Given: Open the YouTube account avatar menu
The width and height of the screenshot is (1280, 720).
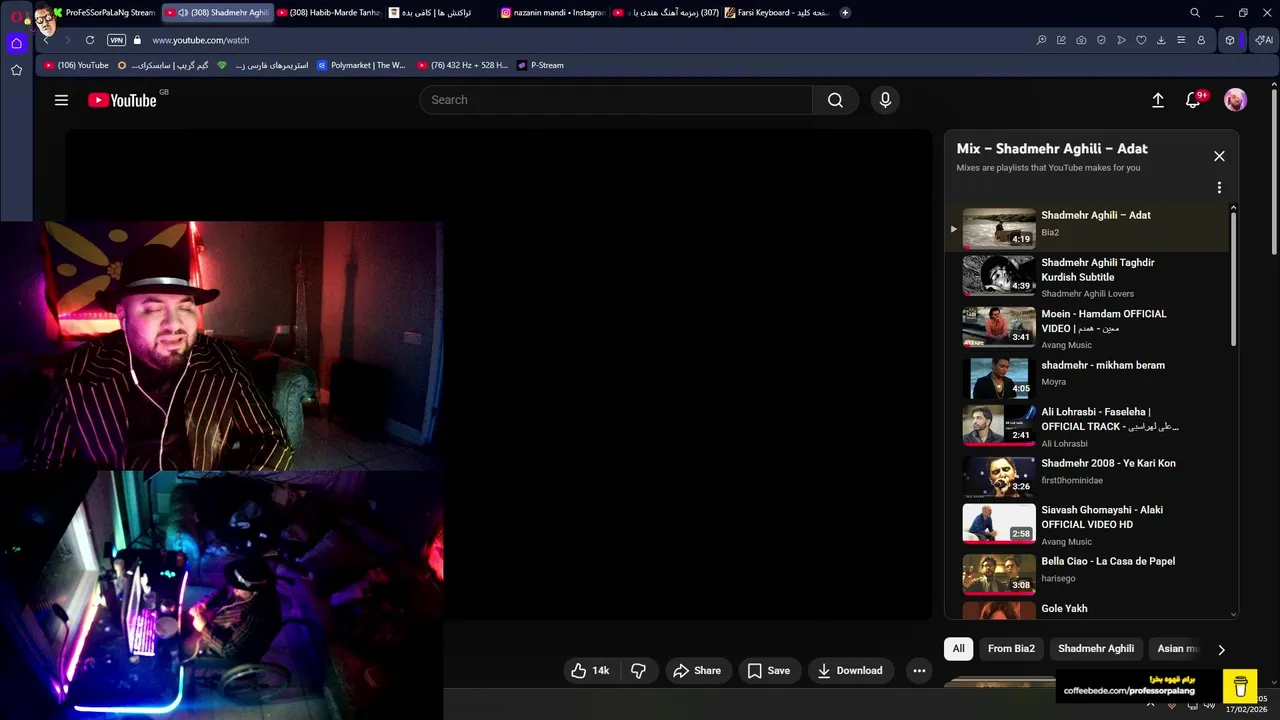Looking at the screenshot, I should click(x=1235, y=100).
